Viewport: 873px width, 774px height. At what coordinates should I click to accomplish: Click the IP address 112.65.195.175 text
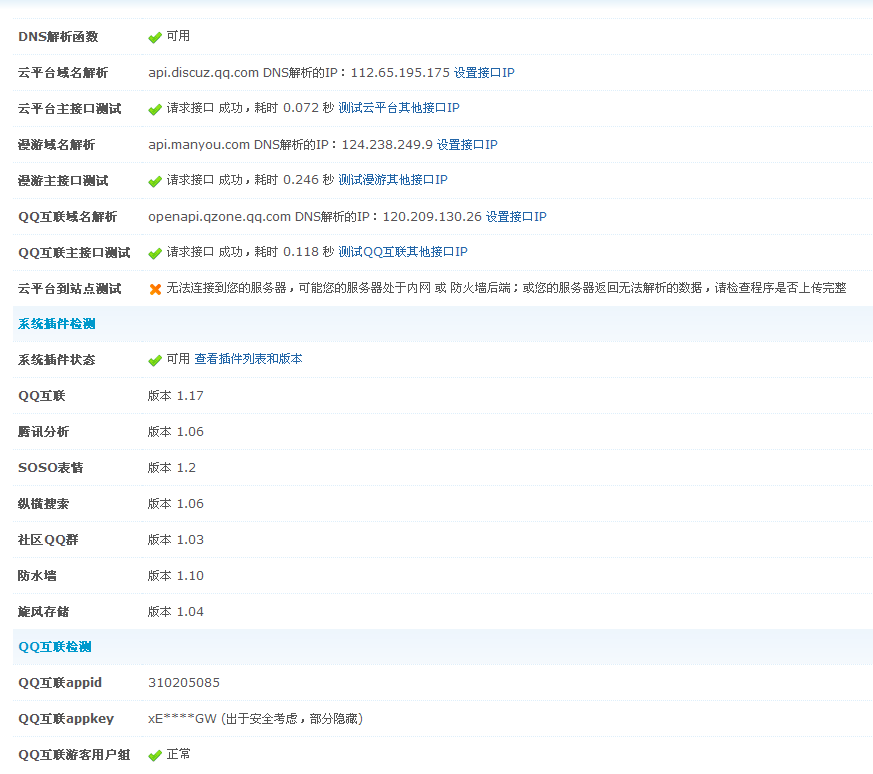click(x=400, y=72)
